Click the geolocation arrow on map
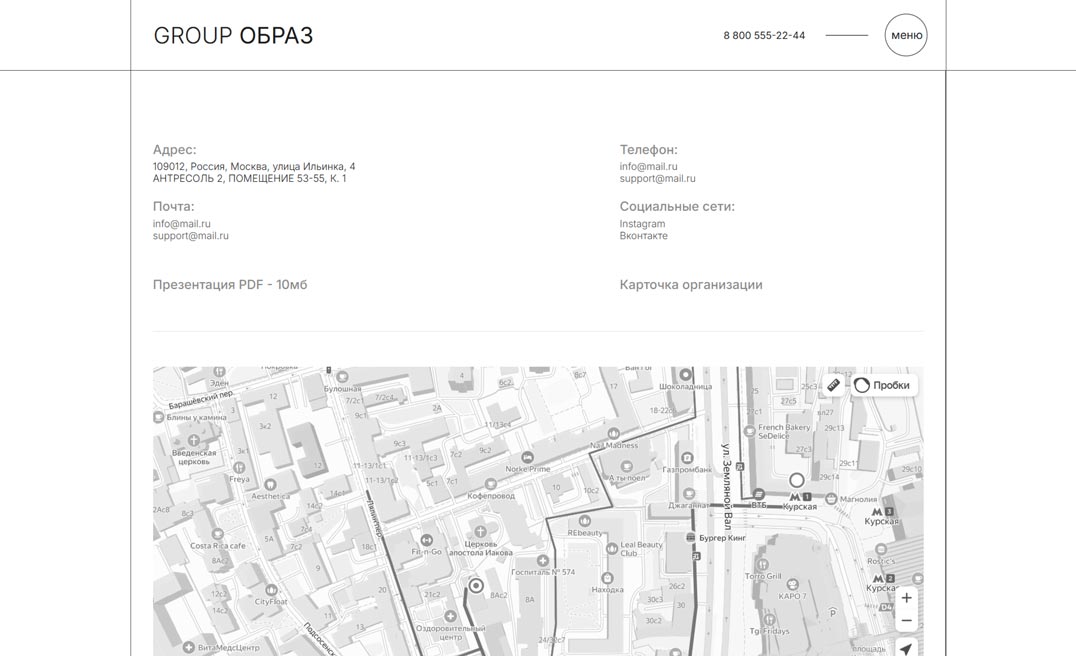Screen dimensions: 1076x656 [x=906, y=649]
